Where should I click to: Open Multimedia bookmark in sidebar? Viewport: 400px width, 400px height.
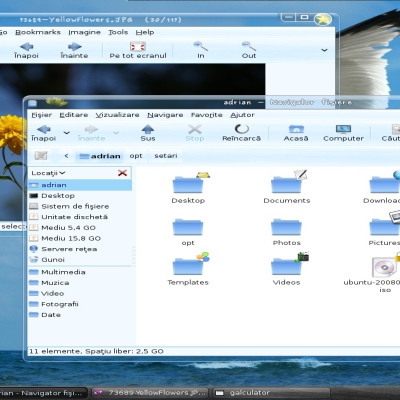click(80, 272)
